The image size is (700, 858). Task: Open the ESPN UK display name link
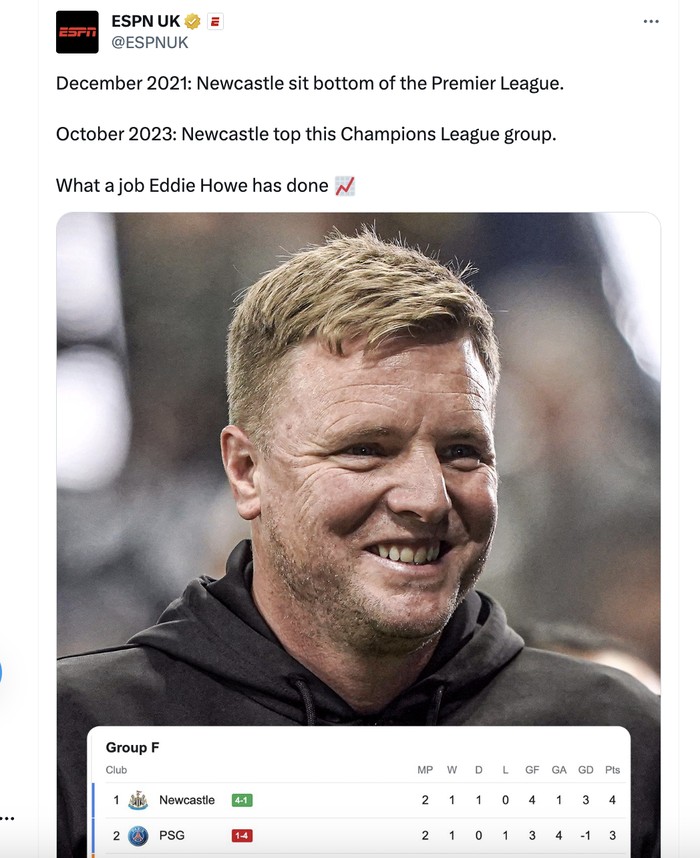(146, 22)
